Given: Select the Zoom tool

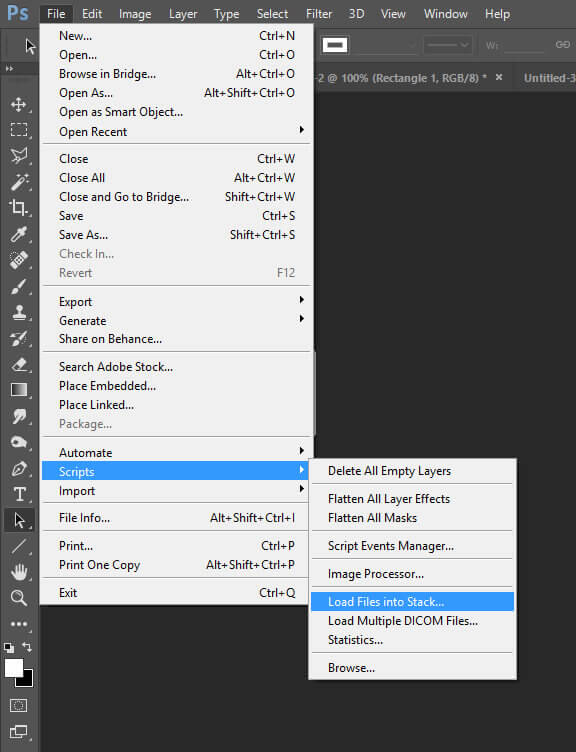Looking at the screenshot, I should click(19, 598).
